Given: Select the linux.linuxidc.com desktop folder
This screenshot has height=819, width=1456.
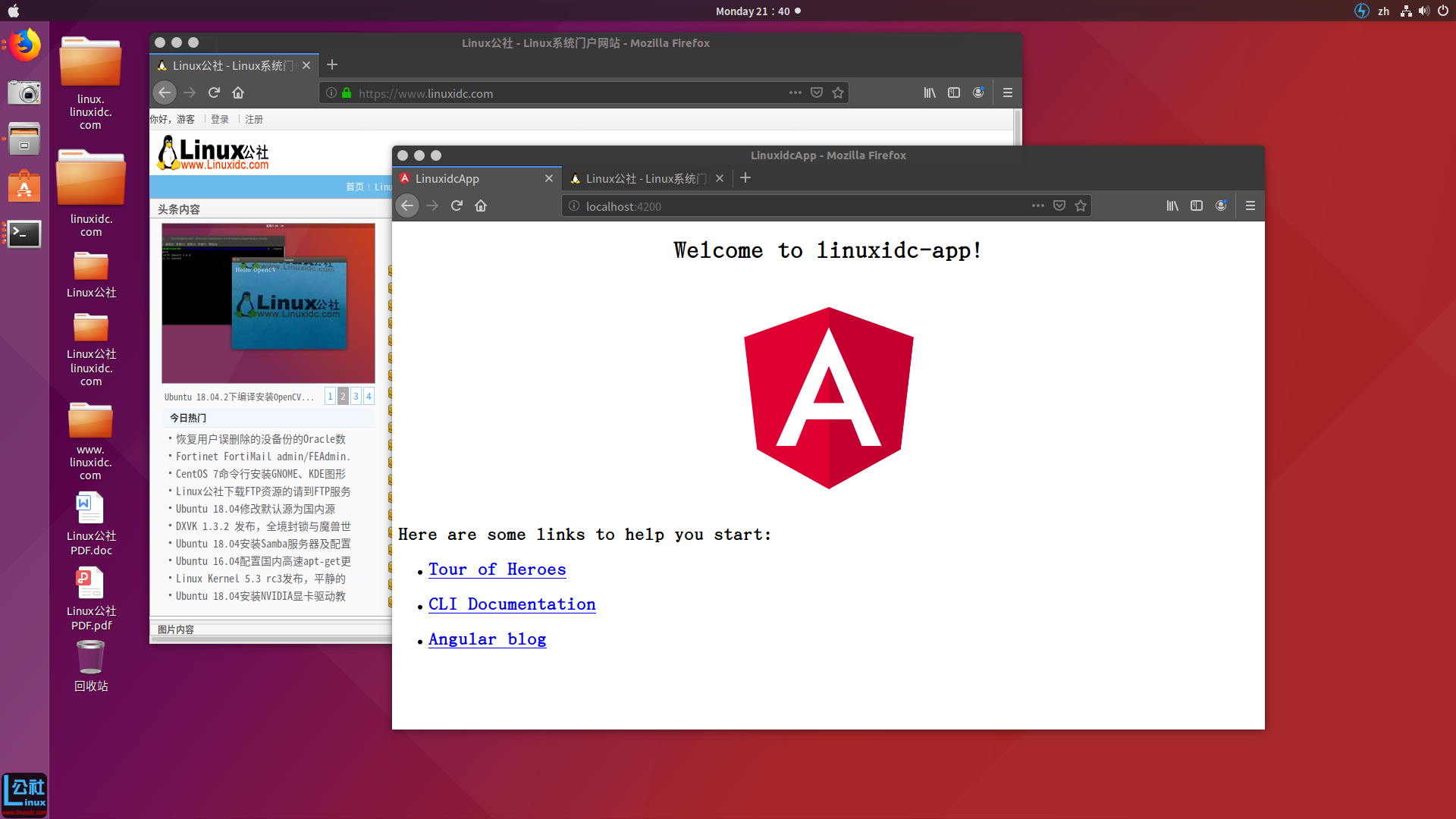Looking at the screenshot, I should click(90, 83).
